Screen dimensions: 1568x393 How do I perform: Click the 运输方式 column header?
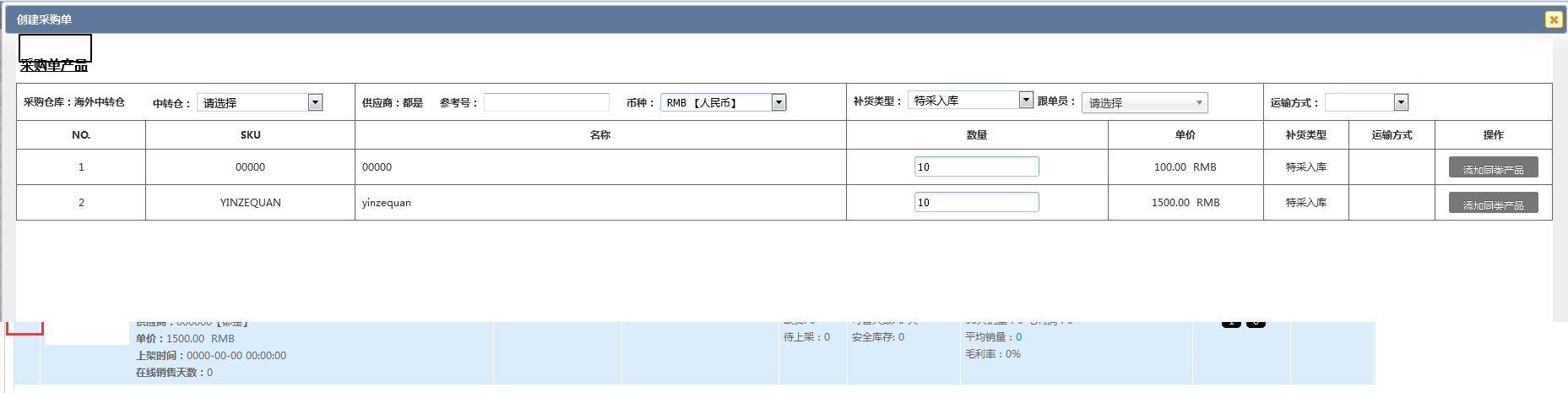click(x=1392, y=135)
